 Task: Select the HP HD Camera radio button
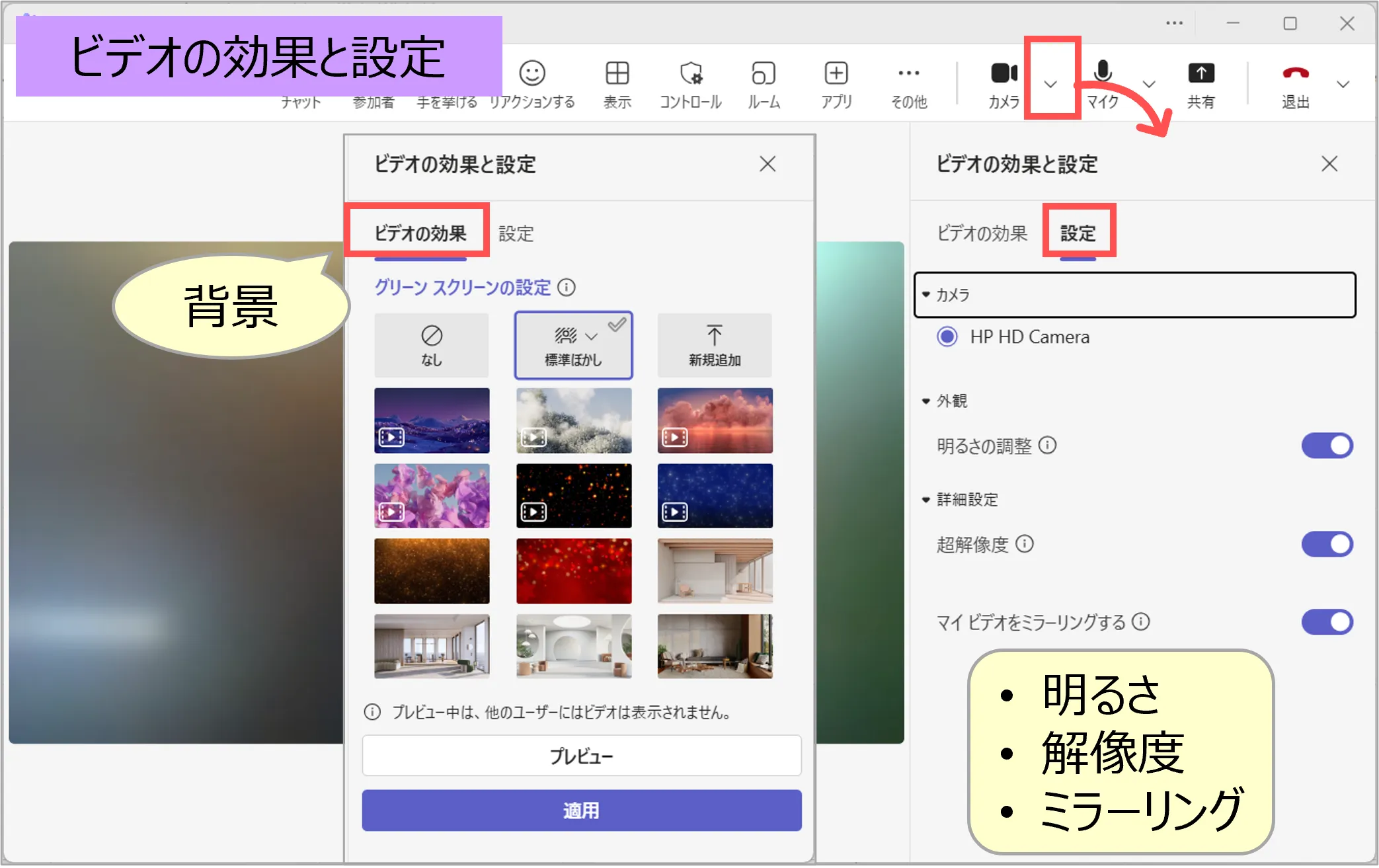point(947,337)
